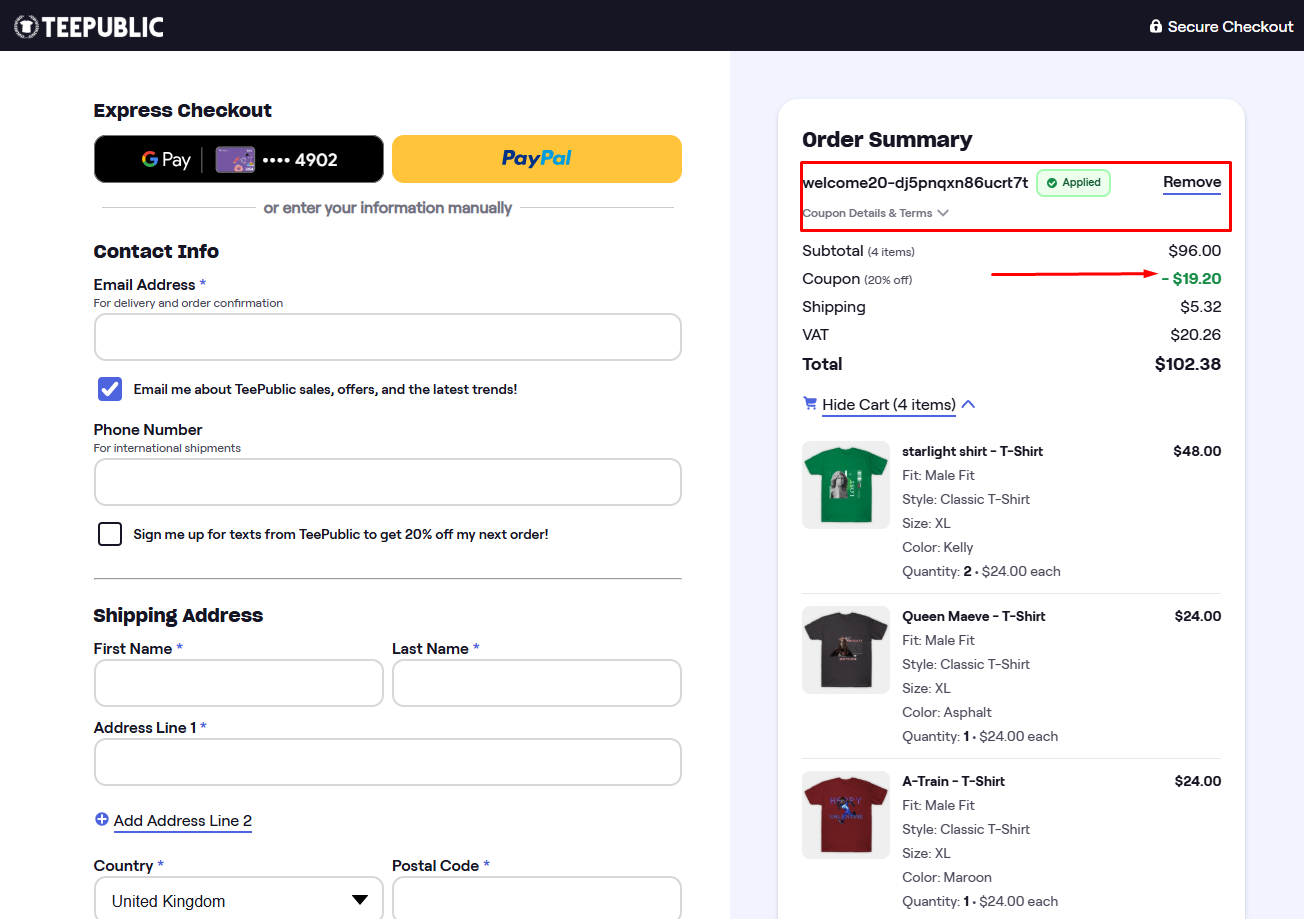The height and width of the screenshot is (919, 1304).
Task: Click the Color: Kelly text
Action: (937, 548)
